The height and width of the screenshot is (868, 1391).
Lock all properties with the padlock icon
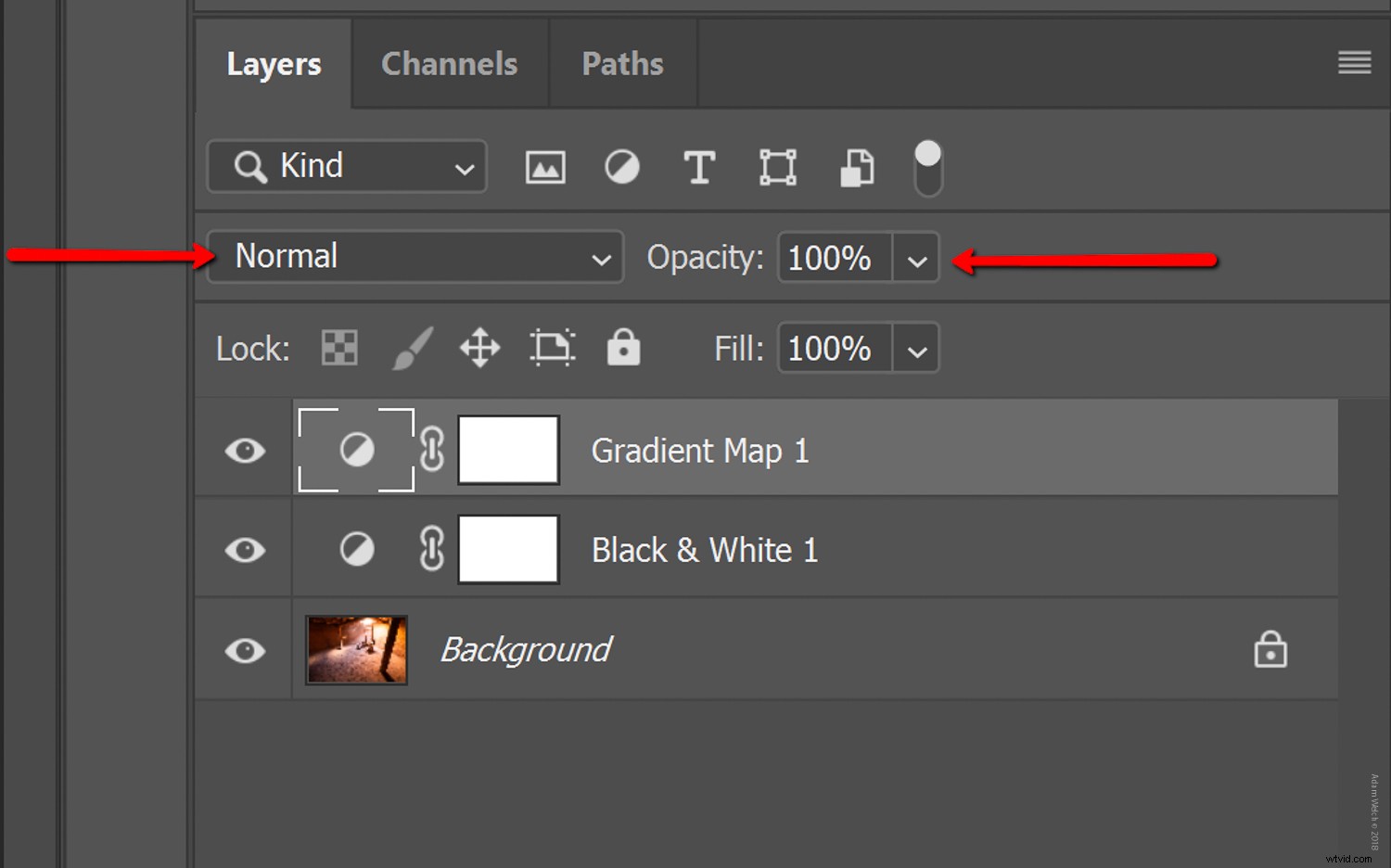(x=623, y=348)
